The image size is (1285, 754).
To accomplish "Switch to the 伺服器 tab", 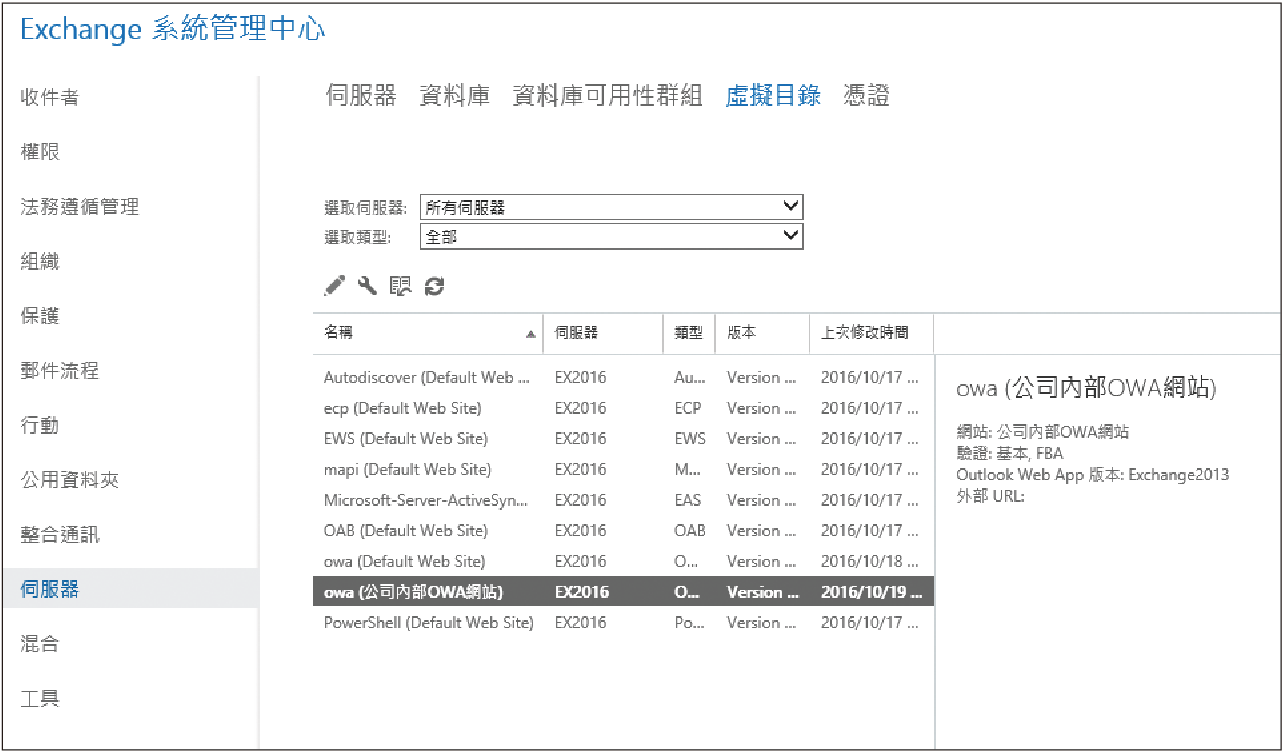I will (361, 96).
